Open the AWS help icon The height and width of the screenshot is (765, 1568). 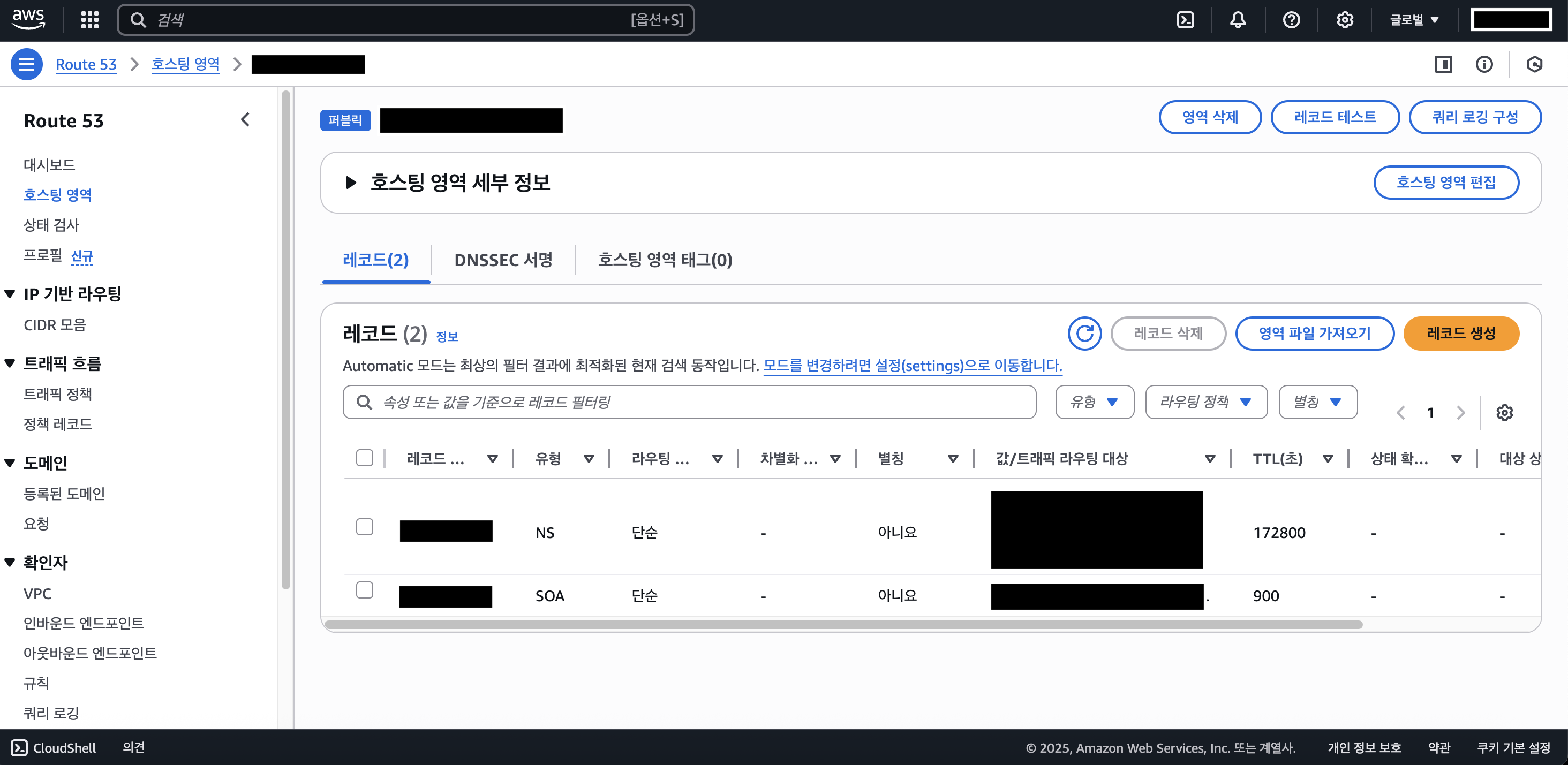pyautogui.click(x=1292, y=19)
